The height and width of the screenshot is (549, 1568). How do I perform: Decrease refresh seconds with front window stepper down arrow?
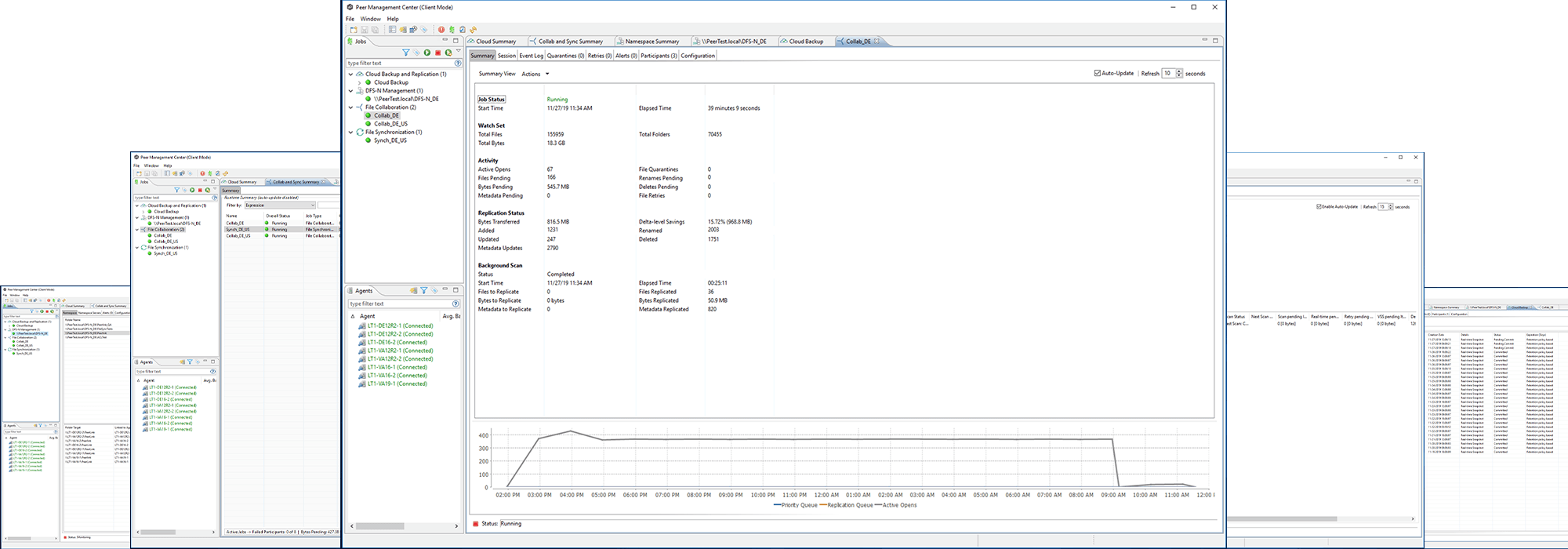(1179, 75)
